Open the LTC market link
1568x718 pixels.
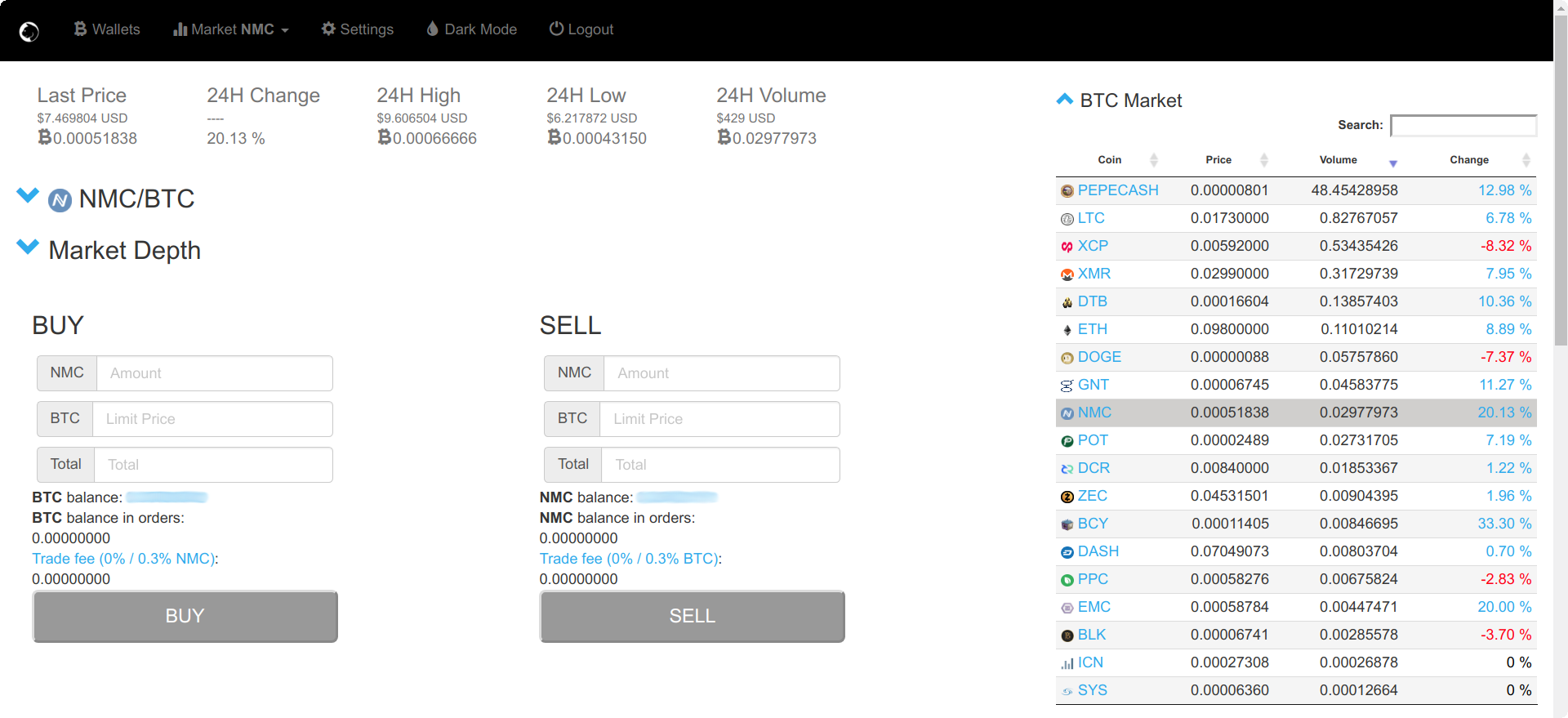click(x=1090, y=218)
